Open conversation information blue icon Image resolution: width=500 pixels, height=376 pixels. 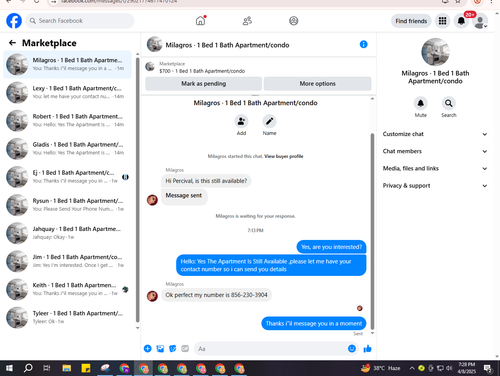coord(364,44)
